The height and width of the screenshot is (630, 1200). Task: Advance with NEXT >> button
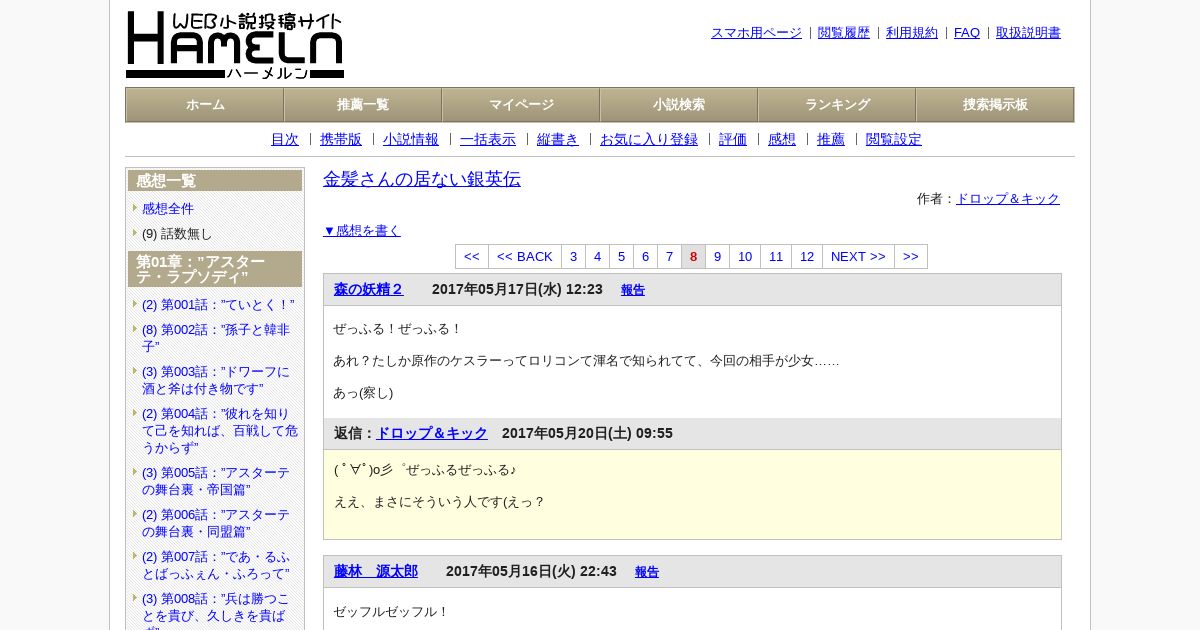pyautogui.click(x=858, y=257)
